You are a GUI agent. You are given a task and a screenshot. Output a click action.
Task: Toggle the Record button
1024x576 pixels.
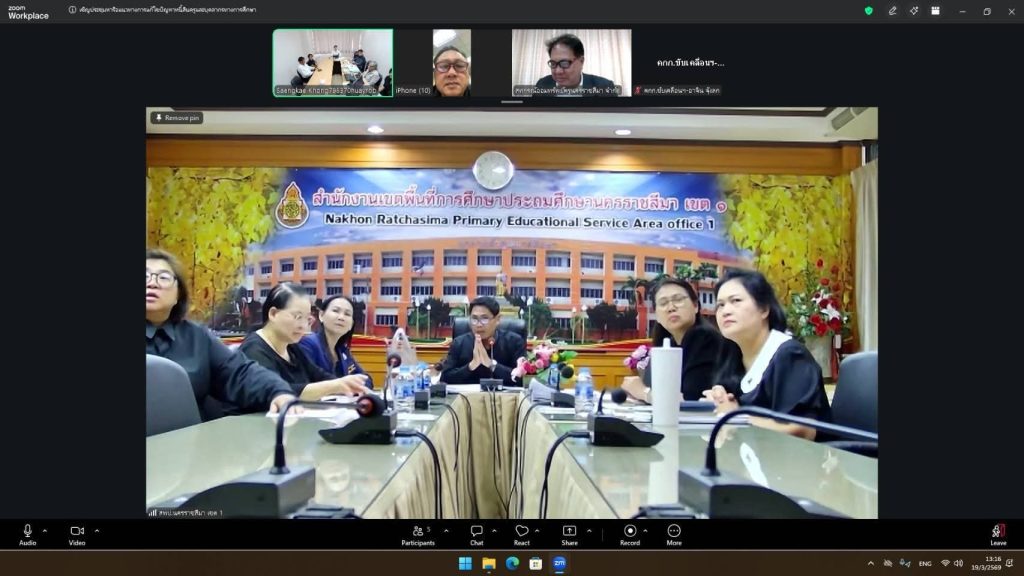pyautogui.click(x=630, y=534)
